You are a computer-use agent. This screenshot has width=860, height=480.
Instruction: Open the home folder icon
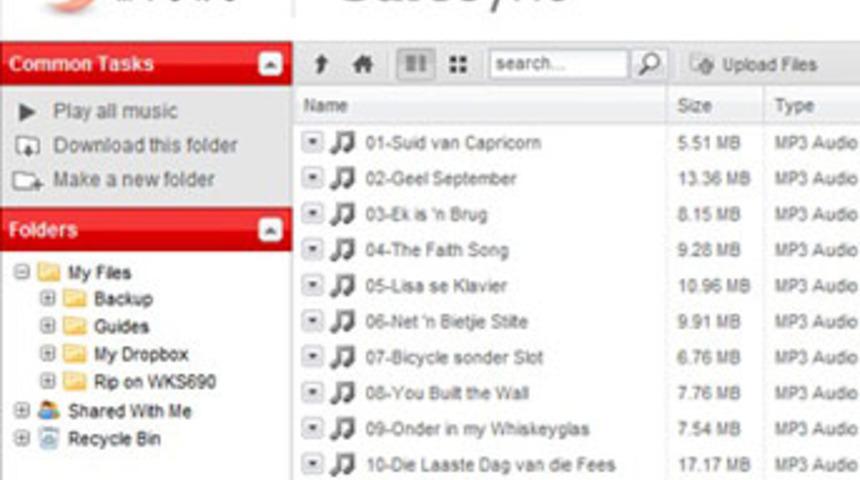(x=363, y=64)
